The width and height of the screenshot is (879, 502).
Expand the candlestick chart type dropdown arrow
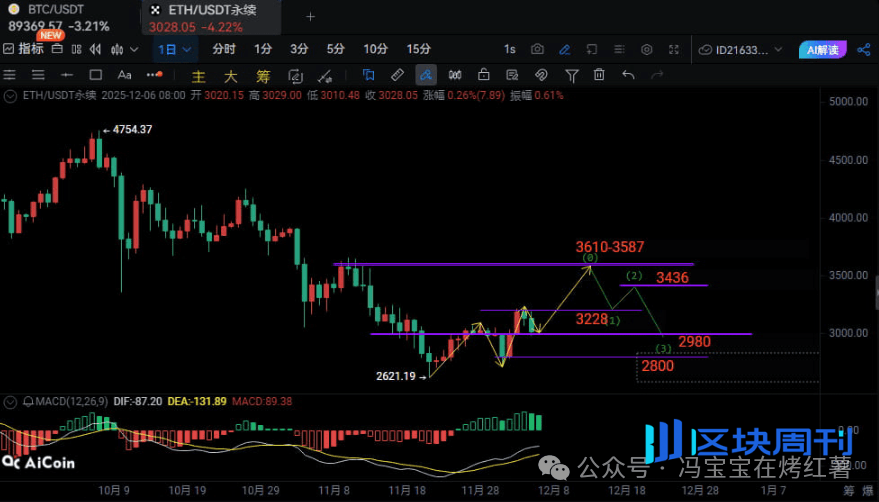pos(134,49)
